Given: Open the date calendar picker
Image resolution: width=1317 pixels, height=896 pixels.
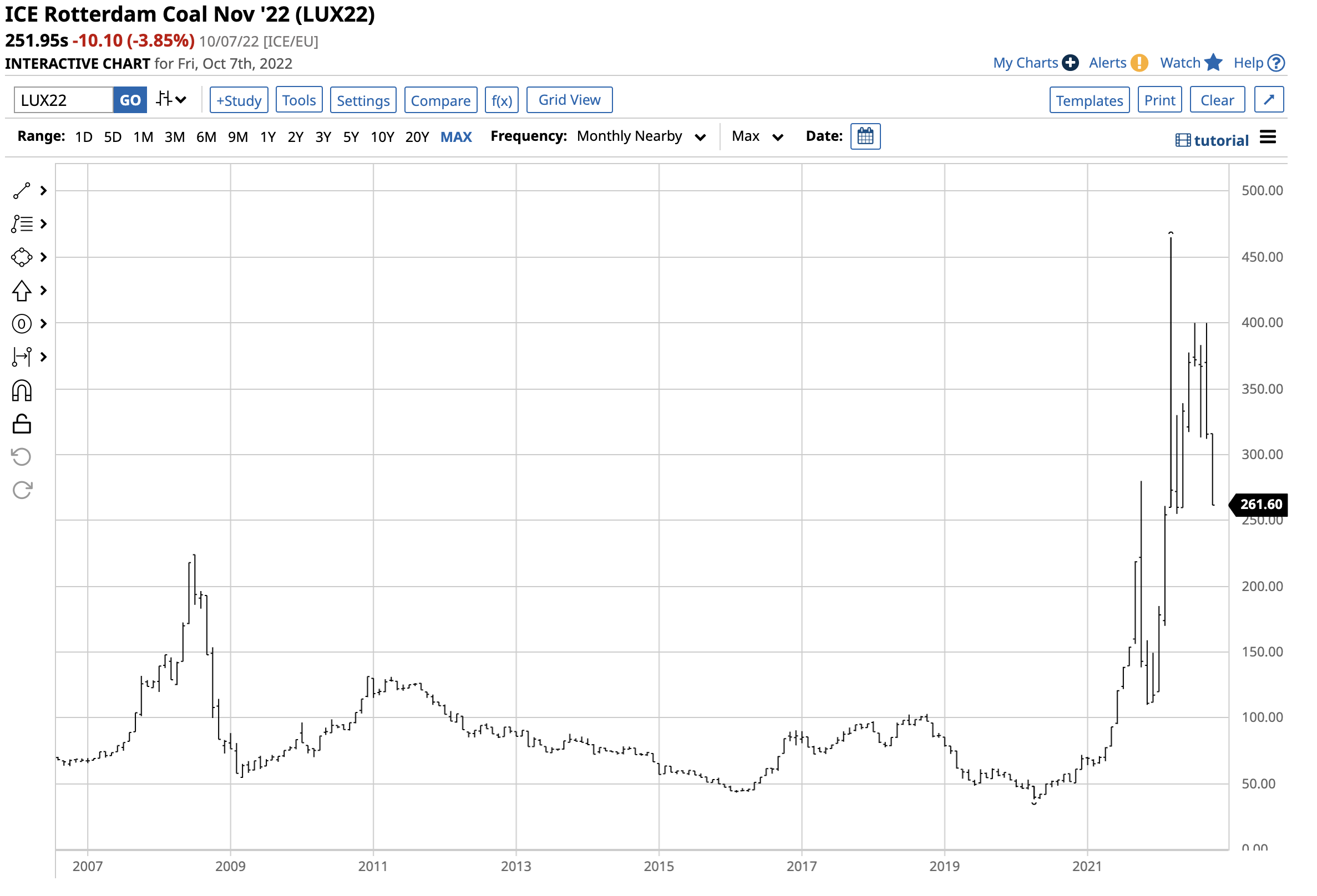Looking at the screenshot, I should pos(867,137).
